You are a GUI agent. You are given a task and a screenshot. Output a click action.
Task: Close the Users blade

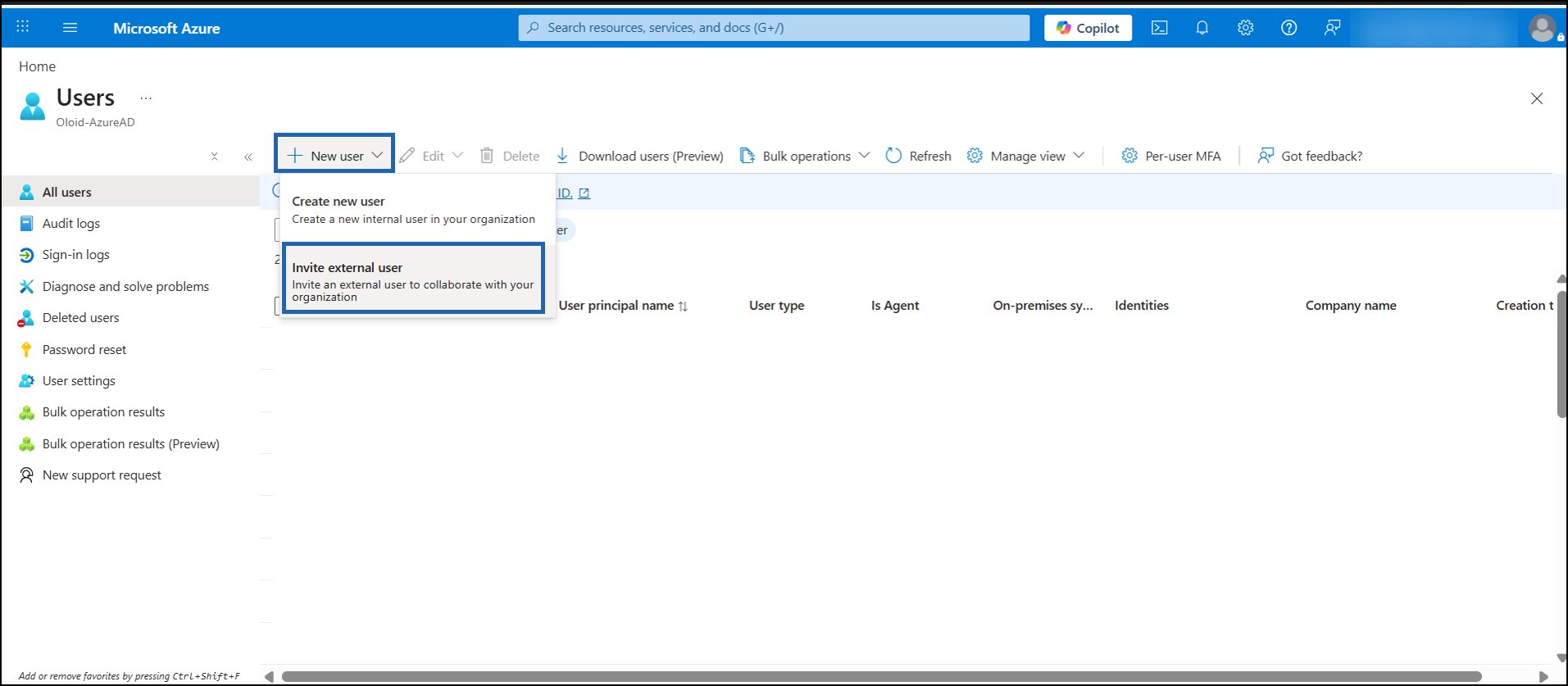1537,98
